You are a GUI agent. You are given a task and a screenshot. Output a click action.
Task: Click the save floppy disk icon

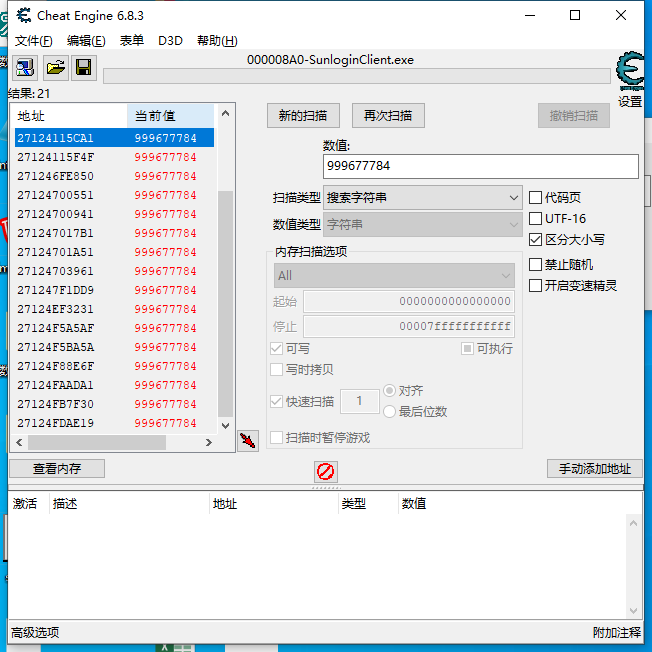pos(84,67)
